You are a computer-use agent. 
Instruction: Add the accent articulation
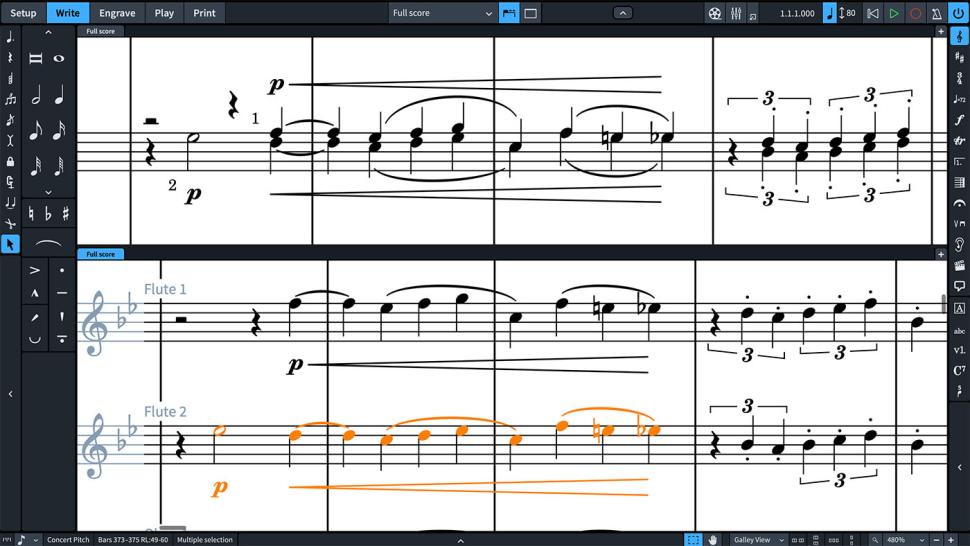click(35, 270)
